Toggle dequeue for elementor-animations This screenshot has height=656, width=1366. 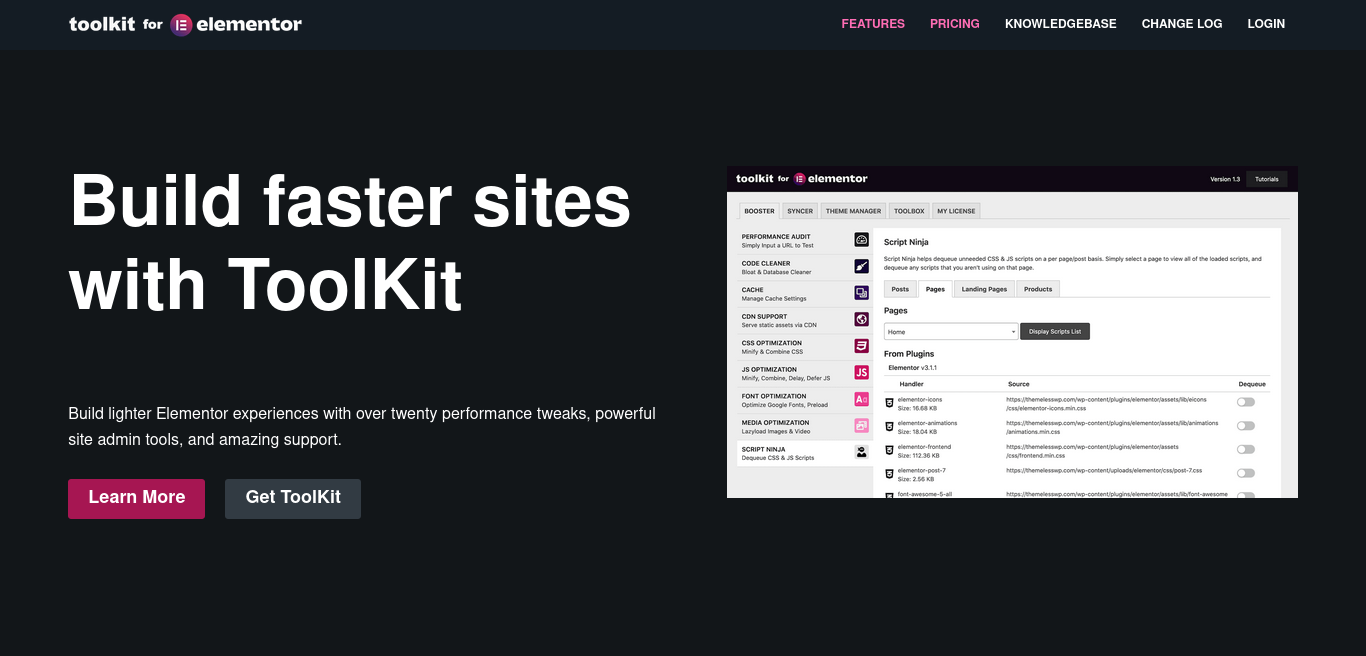click(x=1245, y=426)
